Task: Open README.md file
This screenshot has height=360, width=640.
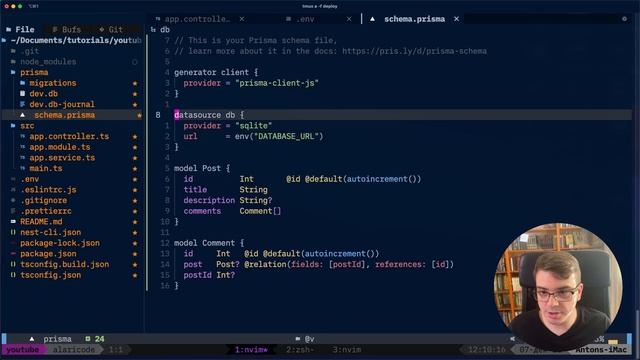Action: 41,222
